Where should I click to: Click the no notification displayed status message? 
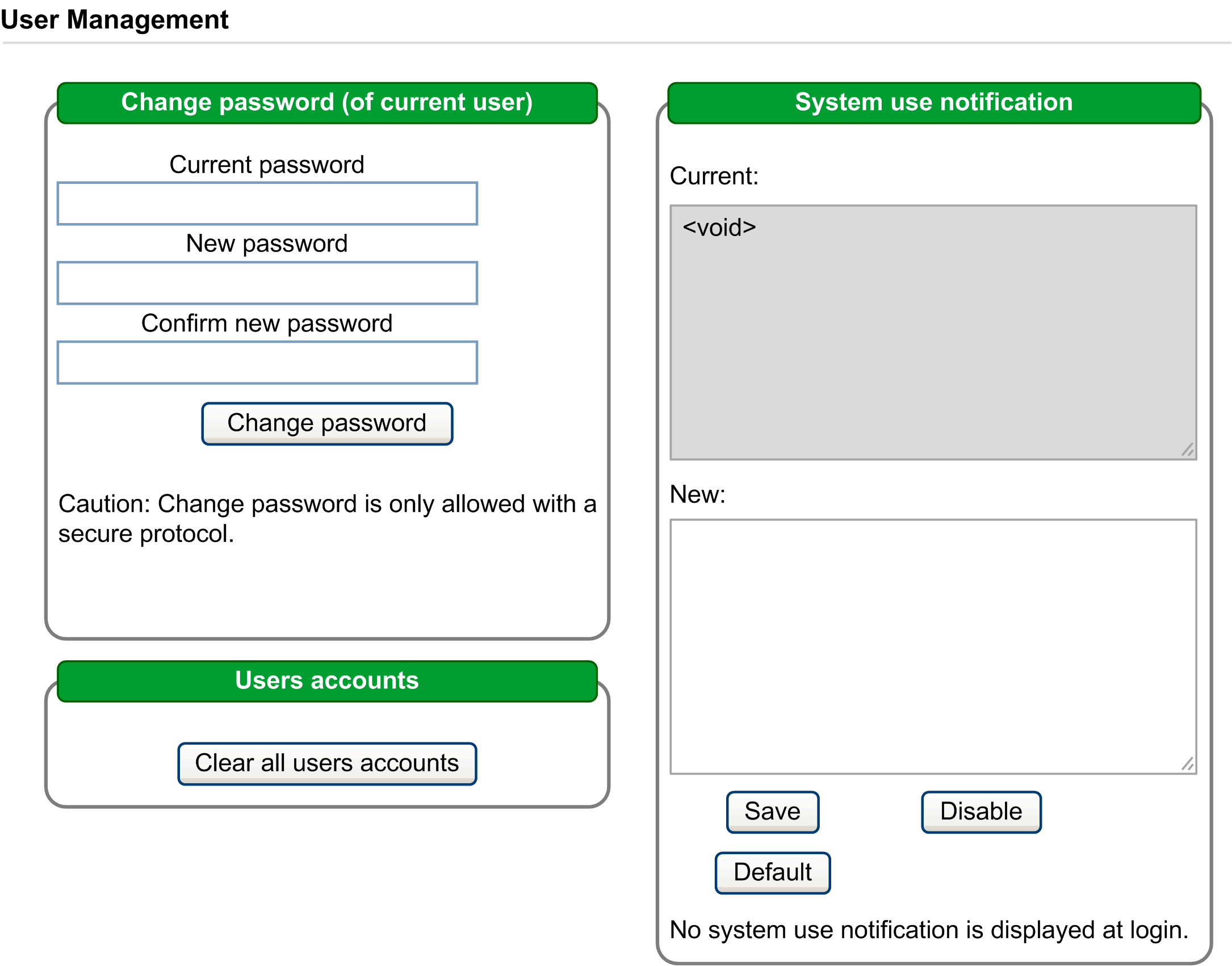coord(929,930)
